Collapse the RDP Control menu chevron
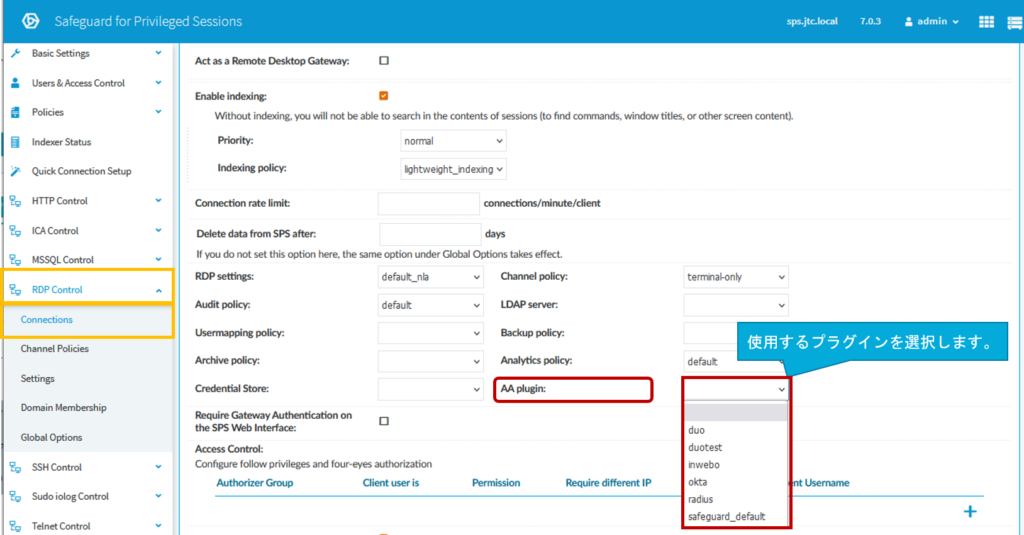The height and width of the screenshot is (535, 1024). (x=158, y=290)
